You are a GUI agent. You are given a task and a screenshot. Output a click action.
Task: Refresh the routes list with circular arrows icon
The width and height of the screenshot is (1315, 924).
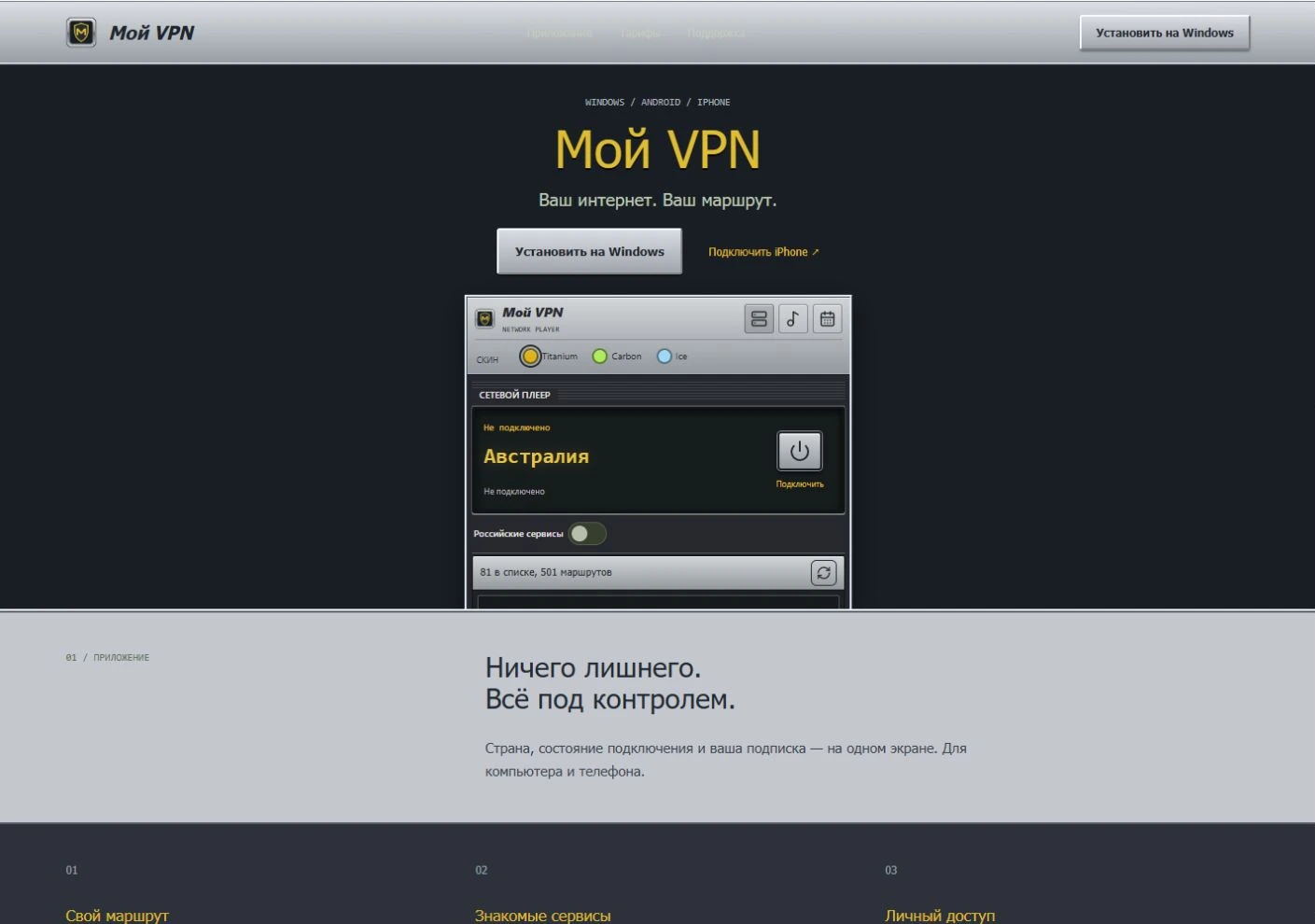[x=823, y=573]
